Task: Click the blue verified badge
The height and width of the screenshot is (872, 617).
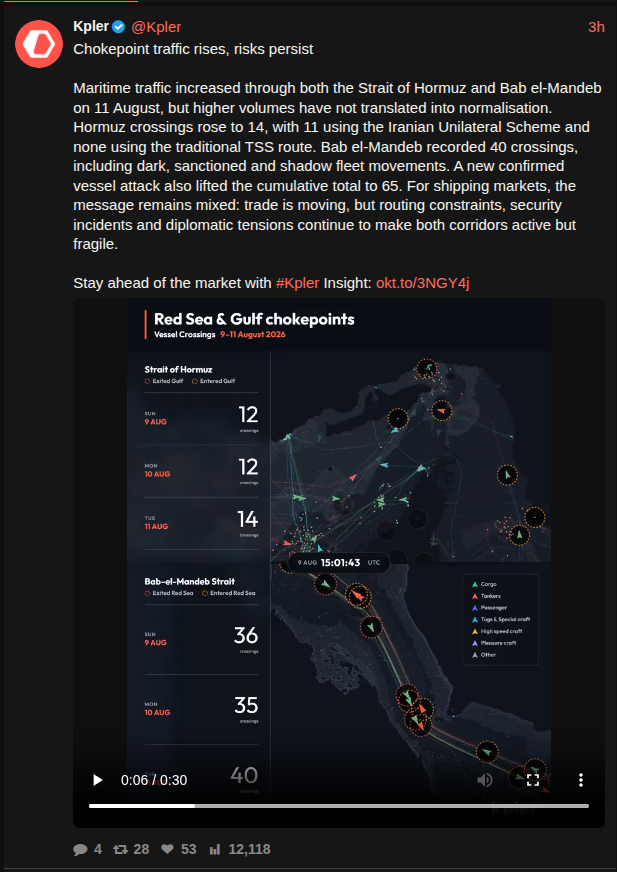Action: pyautogui.click(x=119, y=27)
